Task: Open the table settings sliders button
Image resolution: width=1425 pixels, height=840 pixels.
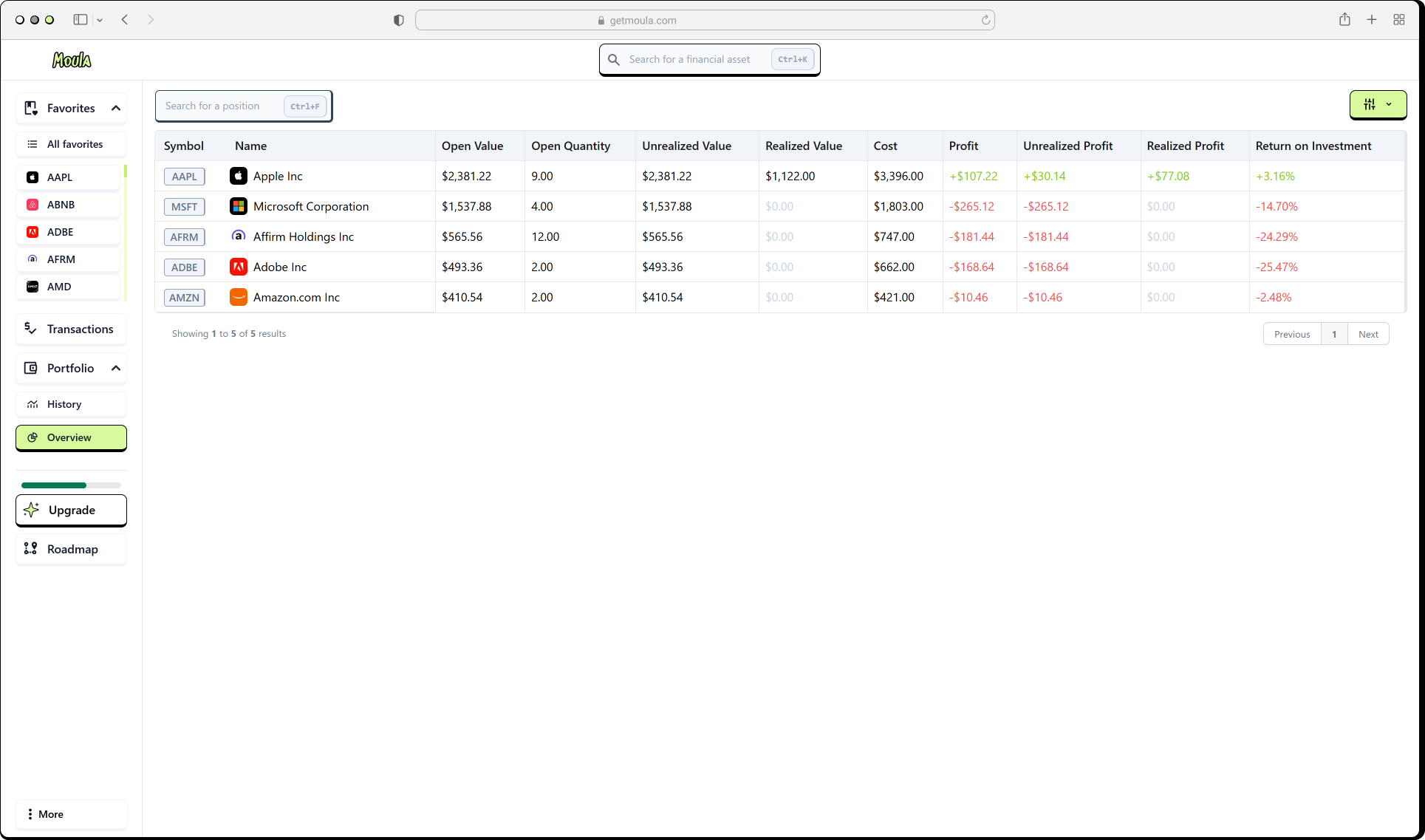Action: (1378, 105)
